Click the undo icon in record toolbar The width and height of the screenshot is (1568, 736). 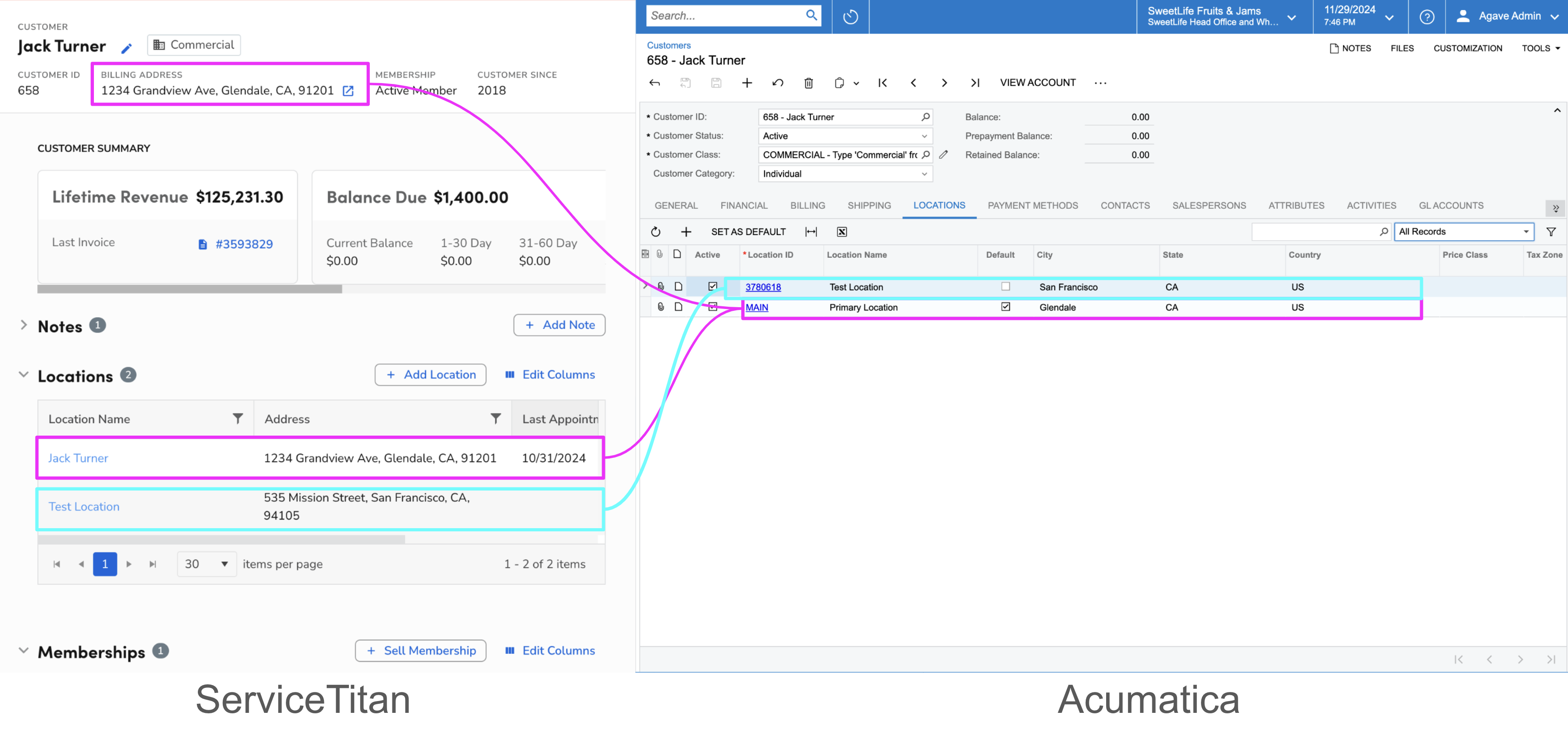pos(777,83)
